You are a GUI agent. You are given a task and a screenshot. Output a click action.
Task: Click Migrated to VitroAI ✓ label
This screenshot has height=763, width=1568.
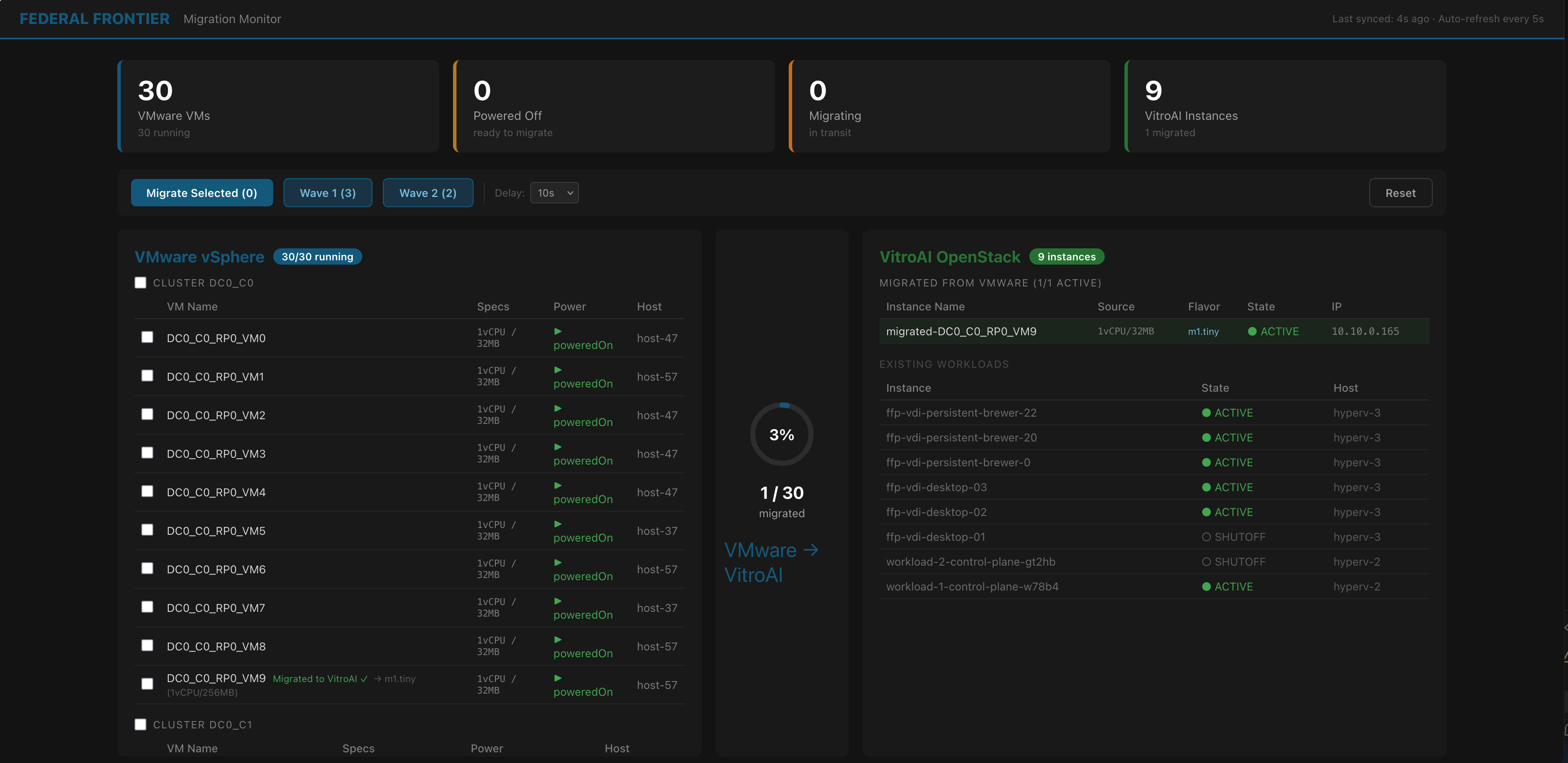[320, 679]
